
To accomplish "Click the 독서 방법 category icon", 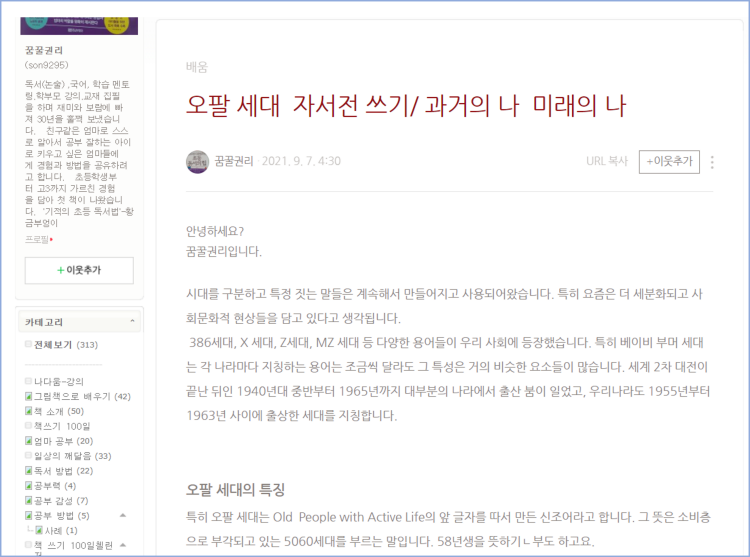I will [29, 471].
